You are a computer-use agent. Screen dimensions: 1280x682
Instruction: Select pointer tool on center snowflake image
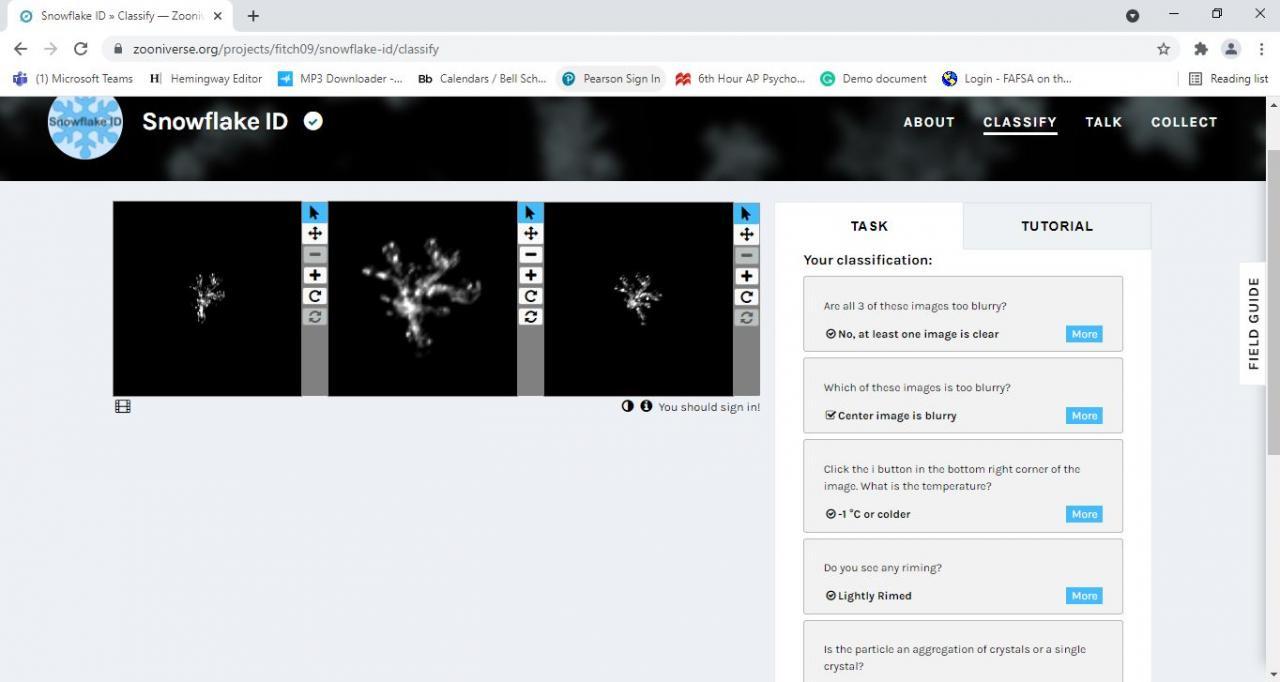(530, 212)
